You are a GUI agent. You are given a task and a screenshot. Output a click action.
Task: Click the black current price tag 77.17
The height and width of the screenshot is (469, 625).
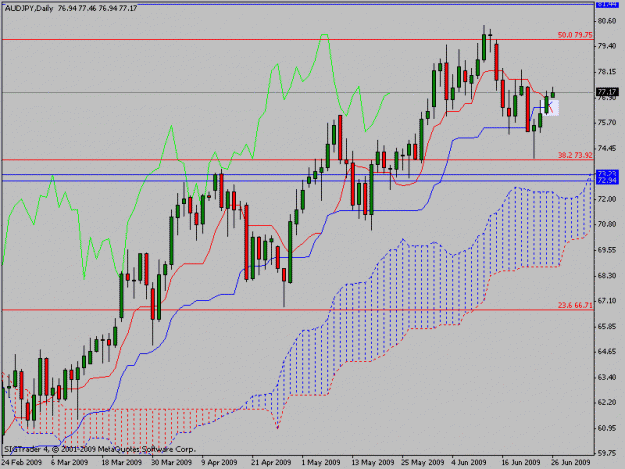point(607,92)
